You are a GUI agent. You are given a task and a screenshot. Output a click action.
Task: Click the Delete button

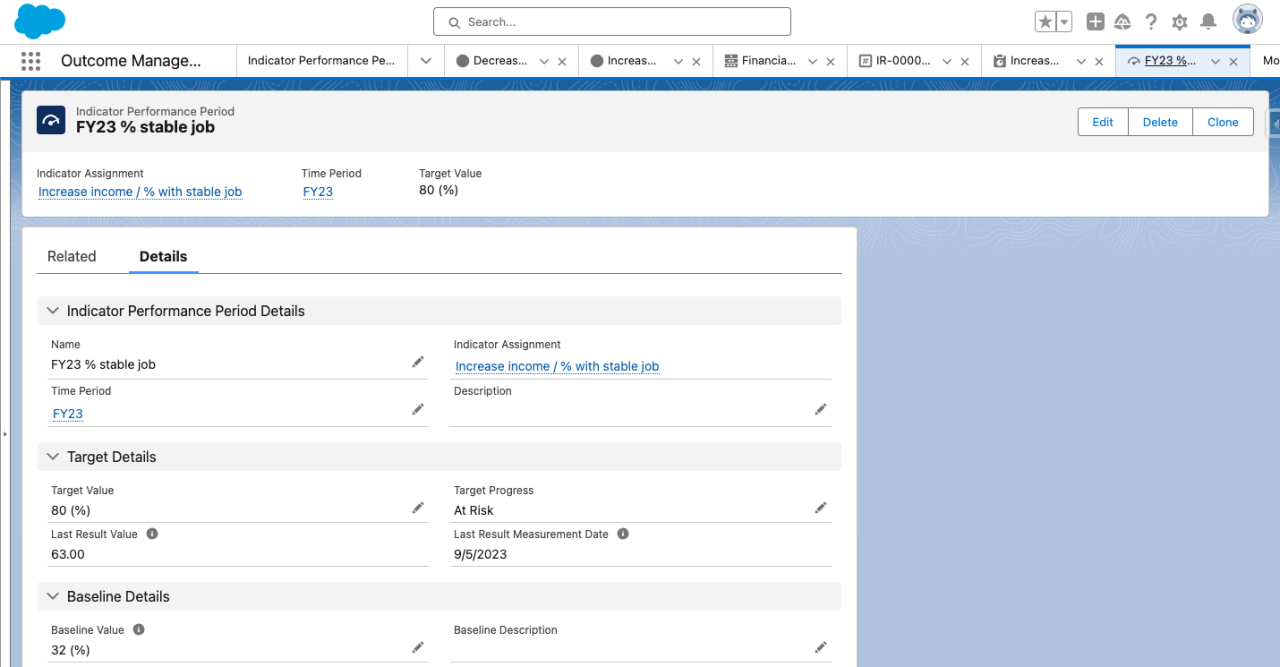(1160, 122)
